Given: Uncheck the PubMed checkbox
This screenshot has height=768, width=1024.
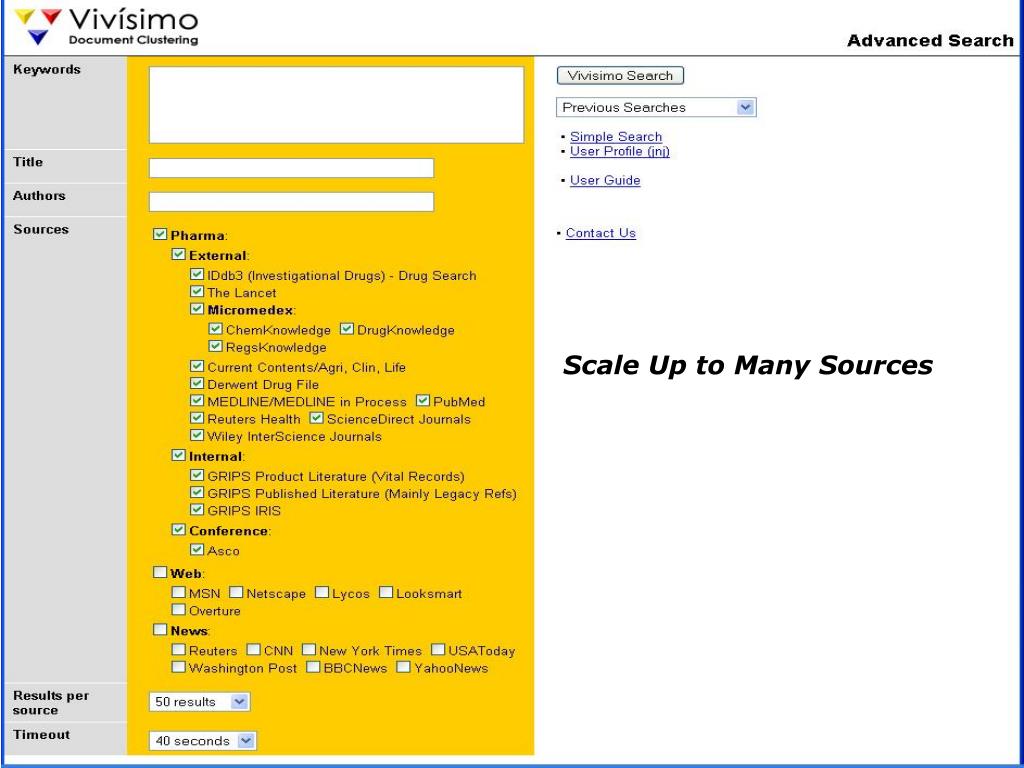Looking at the screenshot, I should 423,400.
